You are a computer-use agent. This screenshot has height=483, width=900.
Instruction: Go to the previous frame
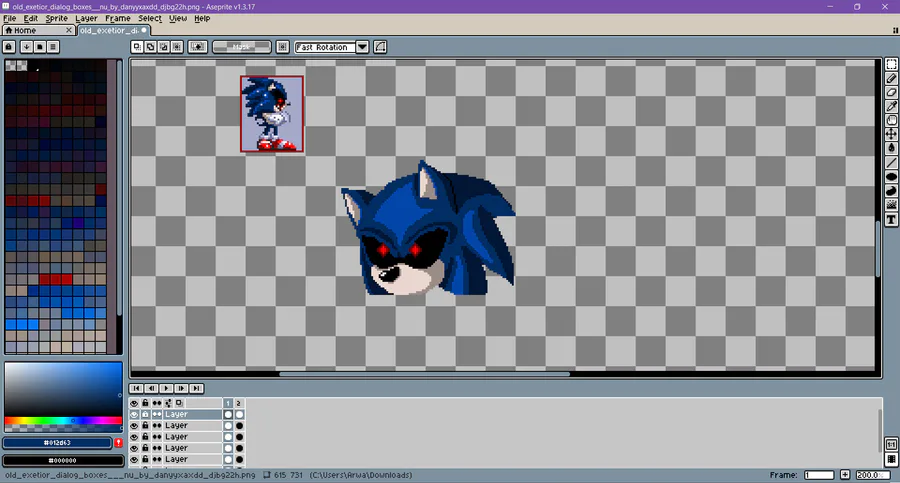tap(152, 389)
